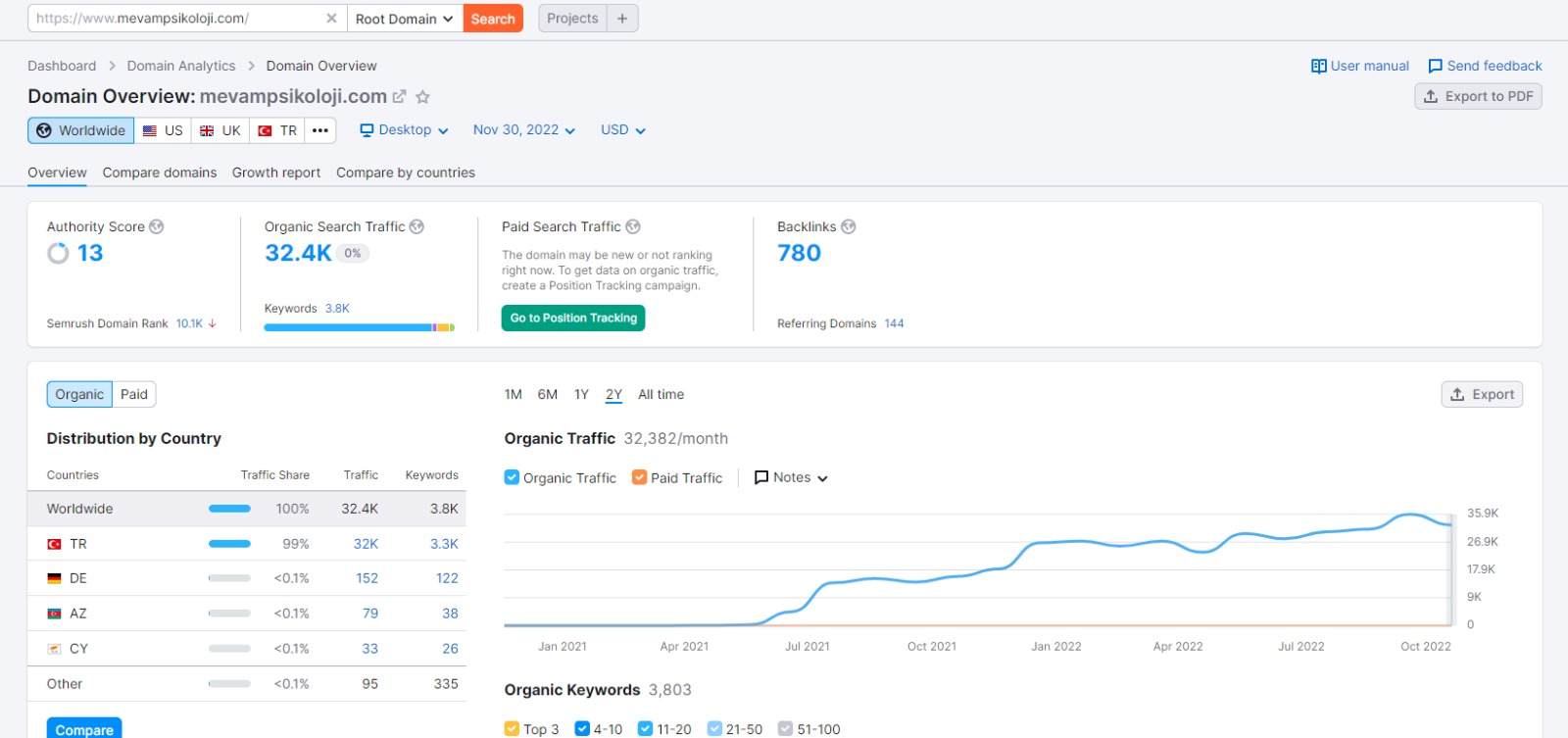This screenshot has height=738, width=1568.
Task: Click the TR traffic share bar
Action: tap(229, 544)
